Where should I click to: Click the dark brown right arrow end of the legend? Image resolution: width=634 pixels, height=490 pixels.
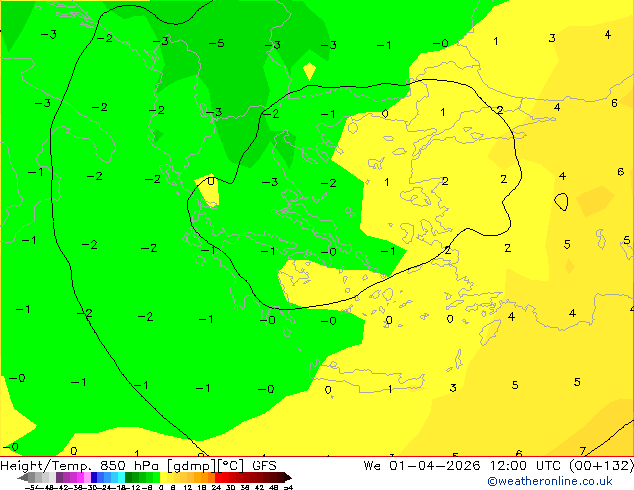click(x=288, y=477)
